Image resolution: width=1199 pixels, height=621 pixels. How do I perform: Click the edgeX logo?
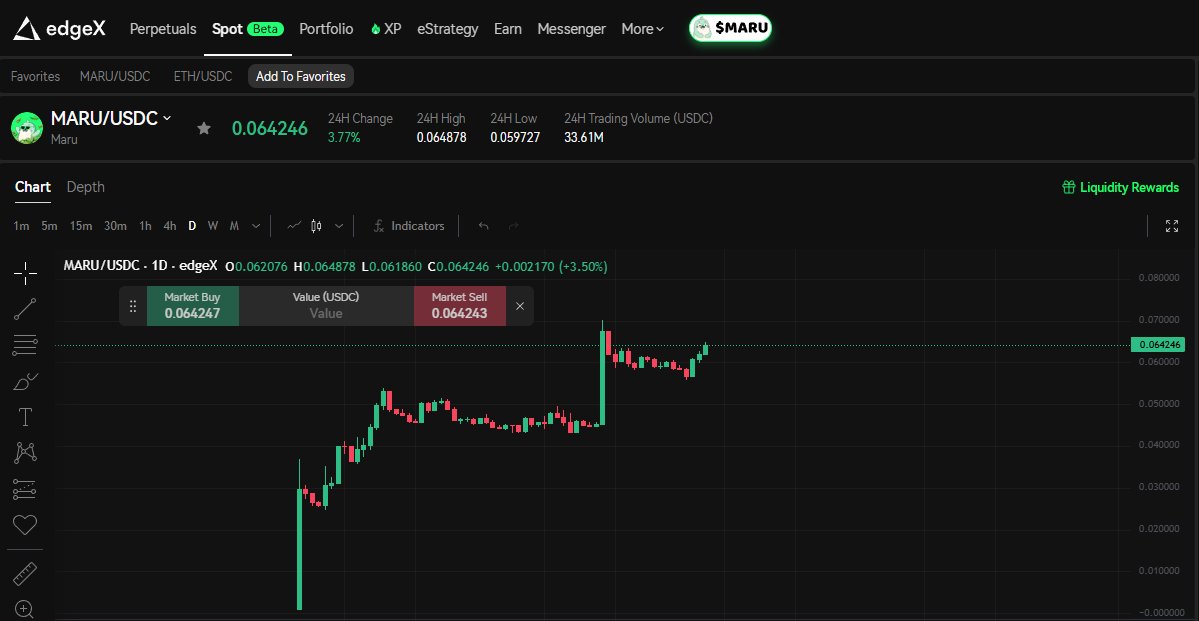tap(59, 29)
